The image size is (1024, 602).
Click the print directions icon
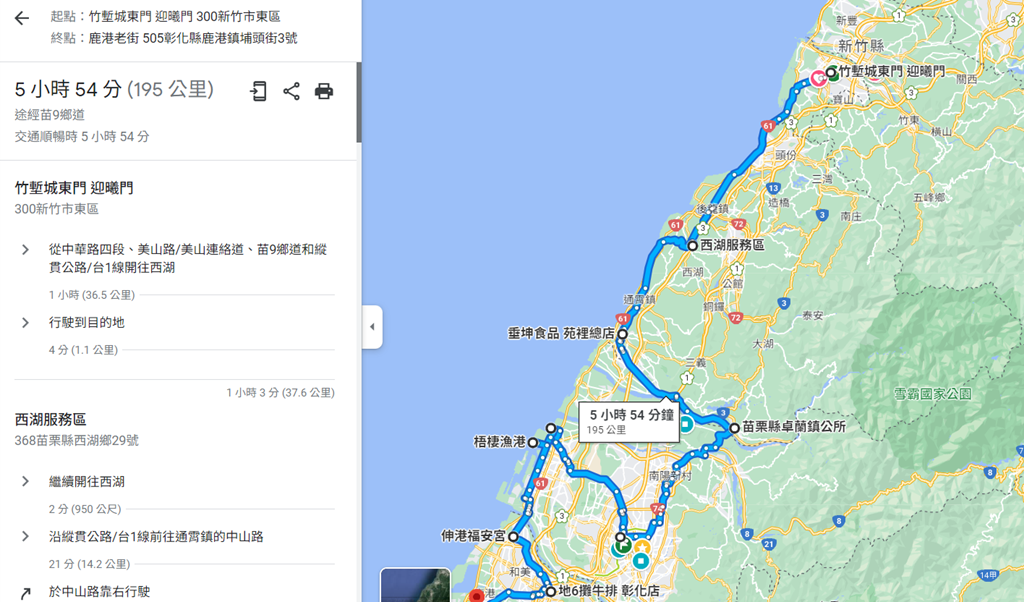point(324,91)
